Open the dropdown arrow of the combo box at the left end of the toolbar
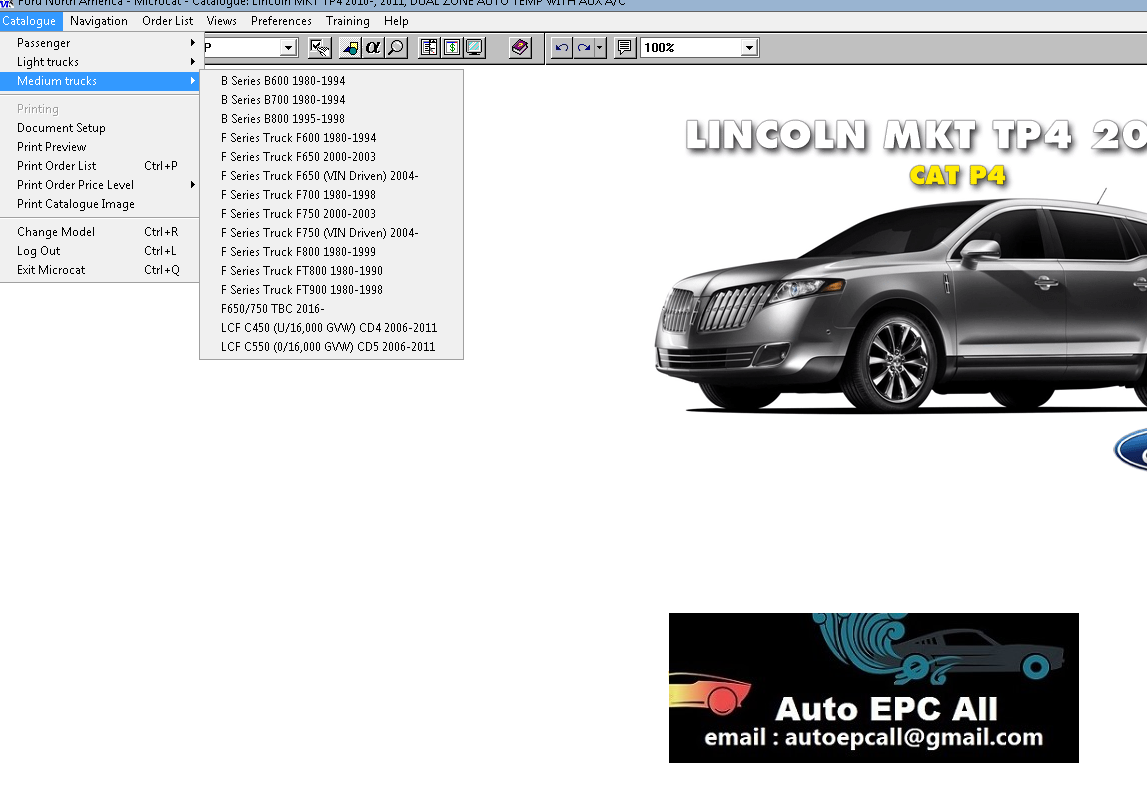The width and height of the screenshot is (1147, 792). [x=288, y=48]
